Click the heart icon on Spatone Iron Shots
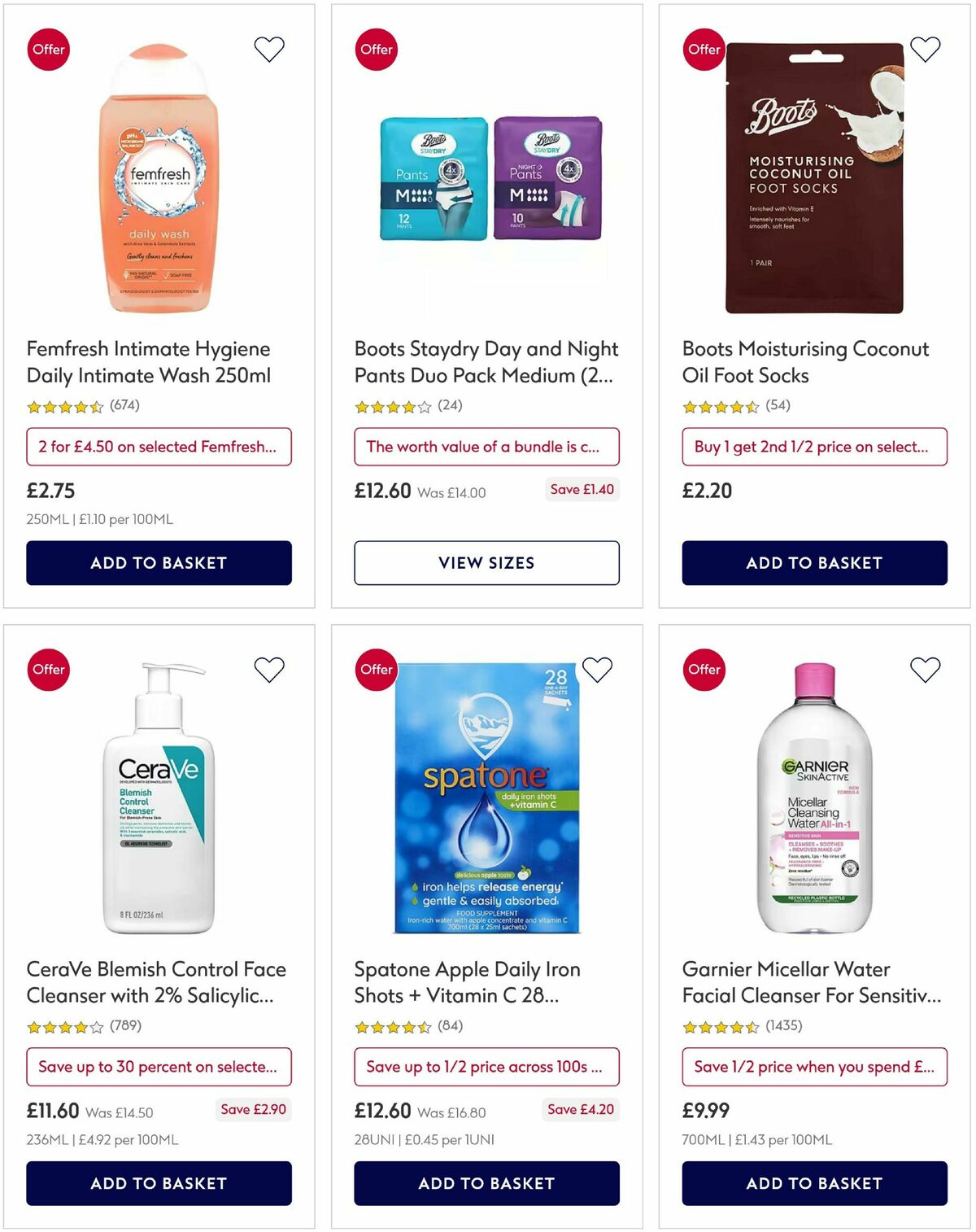This screenshot has height=1232, width=976. pos(596,670)
